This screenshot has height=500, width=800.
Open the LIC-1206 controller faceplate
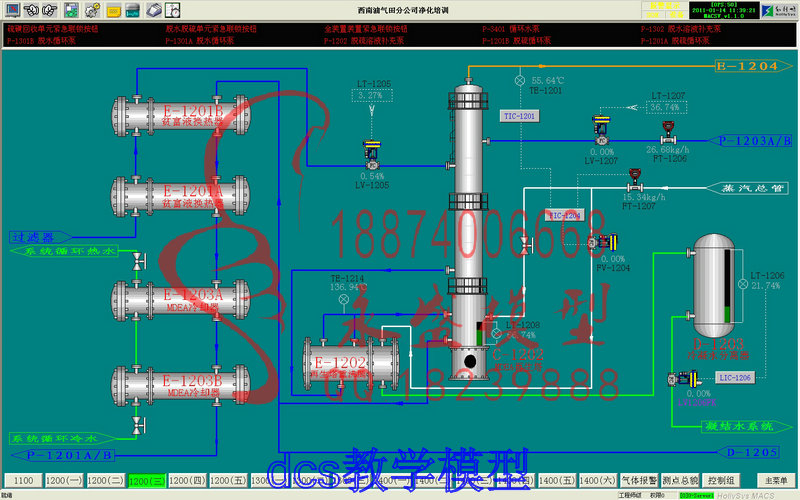click(735, 378)
